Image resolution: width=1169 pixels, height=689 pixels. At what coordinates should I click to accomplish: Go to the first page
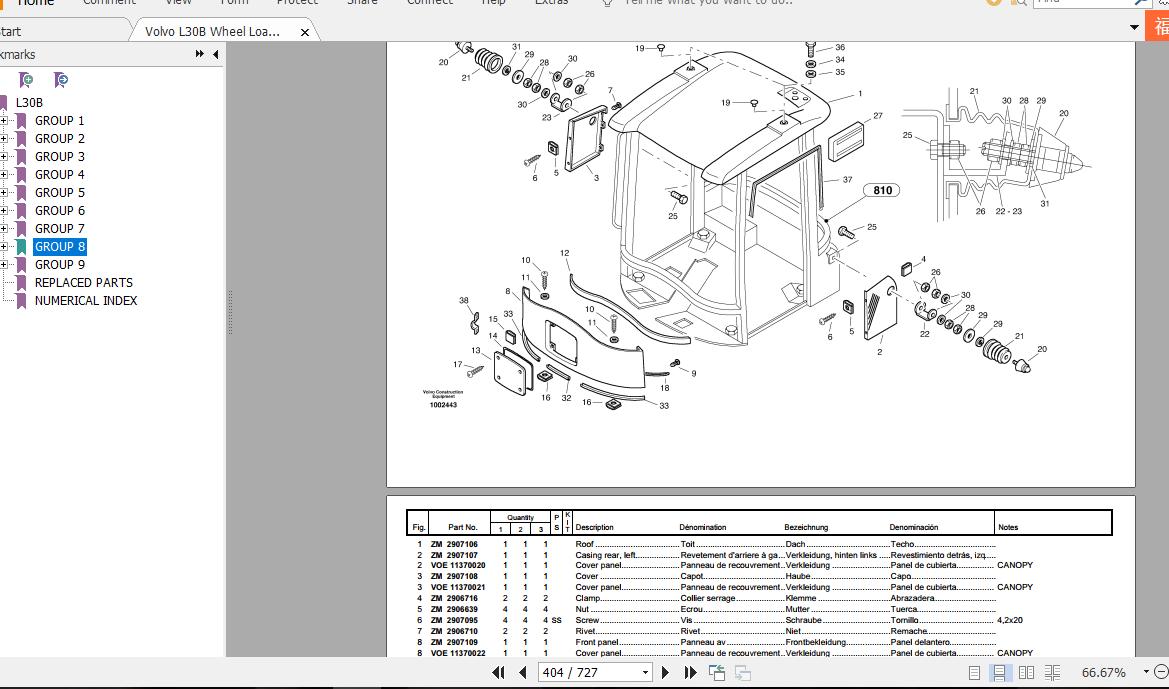click(x=499, y=673)
